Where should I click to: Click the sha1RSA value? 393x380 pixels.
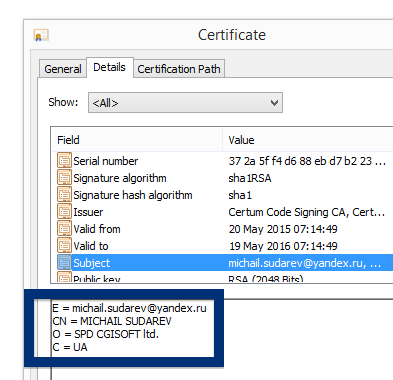tap(250, 178)
